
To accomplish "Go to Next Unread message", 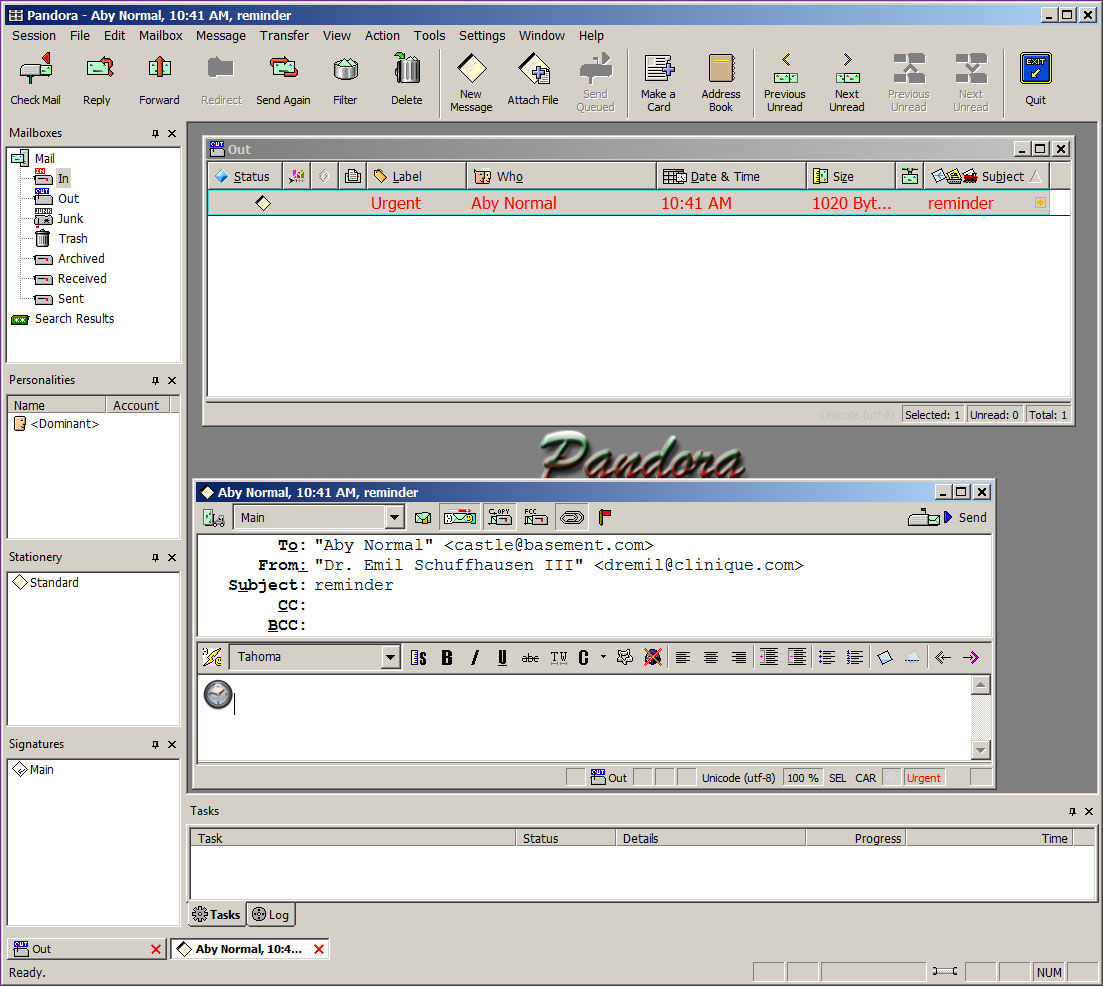I will (x=847, y=80).
